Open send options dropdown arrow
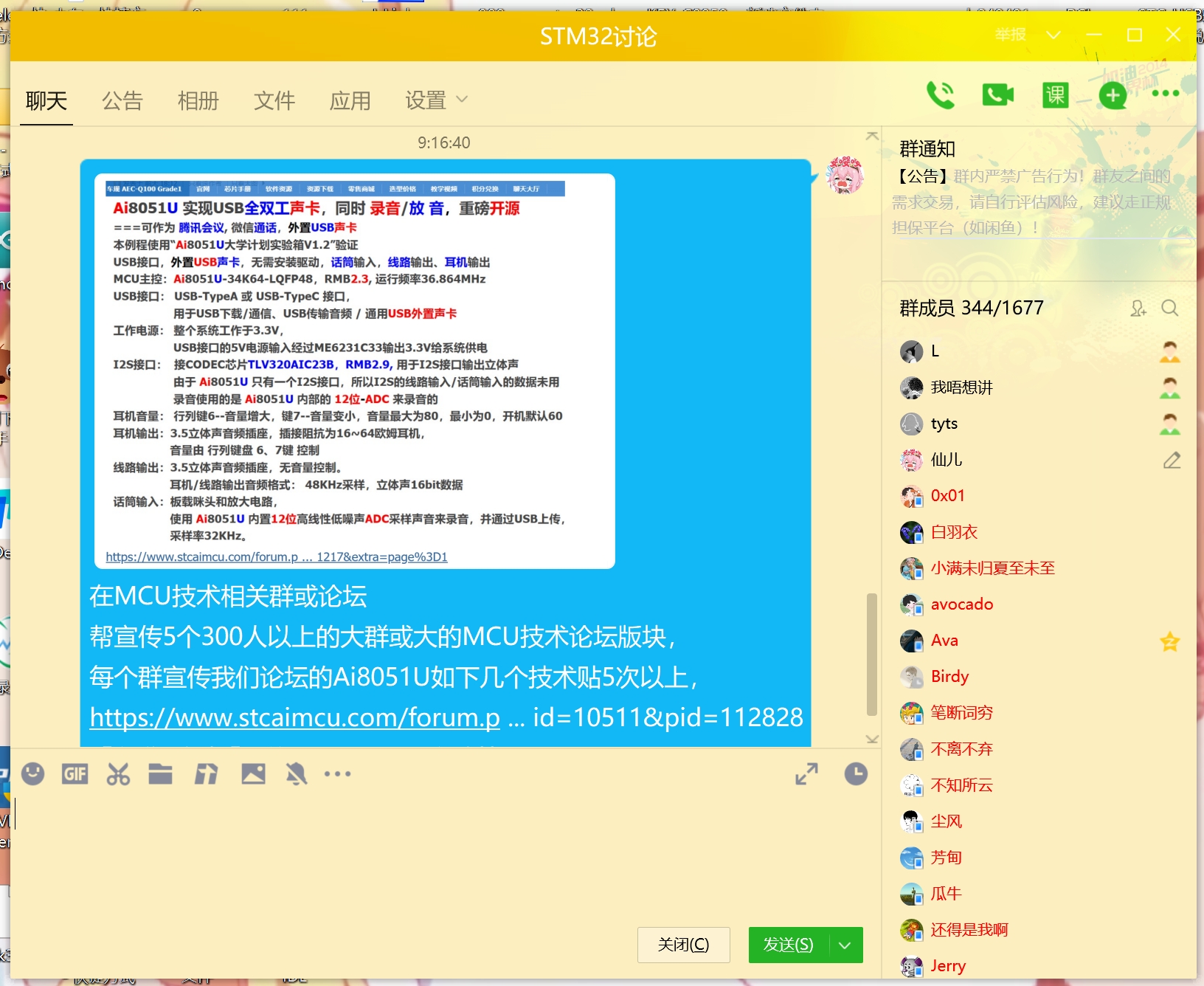This screenshot has width=1204, height=986. coord(845,945)
